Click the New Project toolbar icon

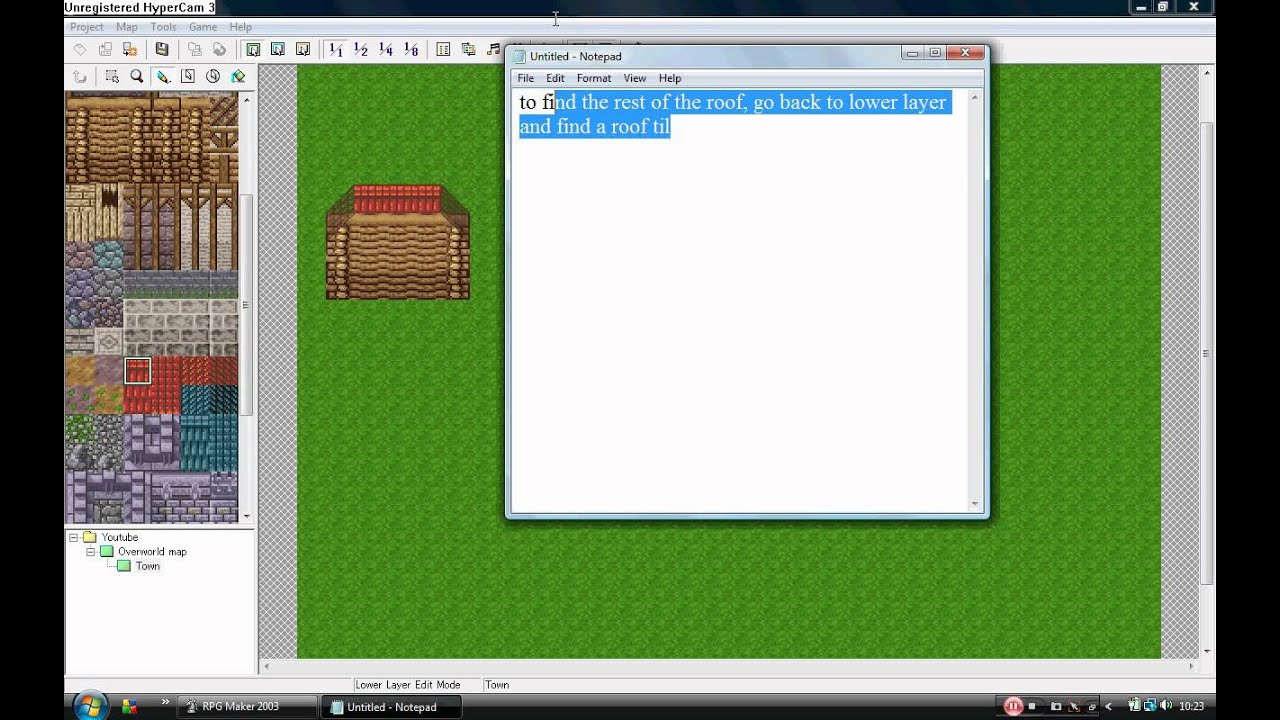point(80,49)
